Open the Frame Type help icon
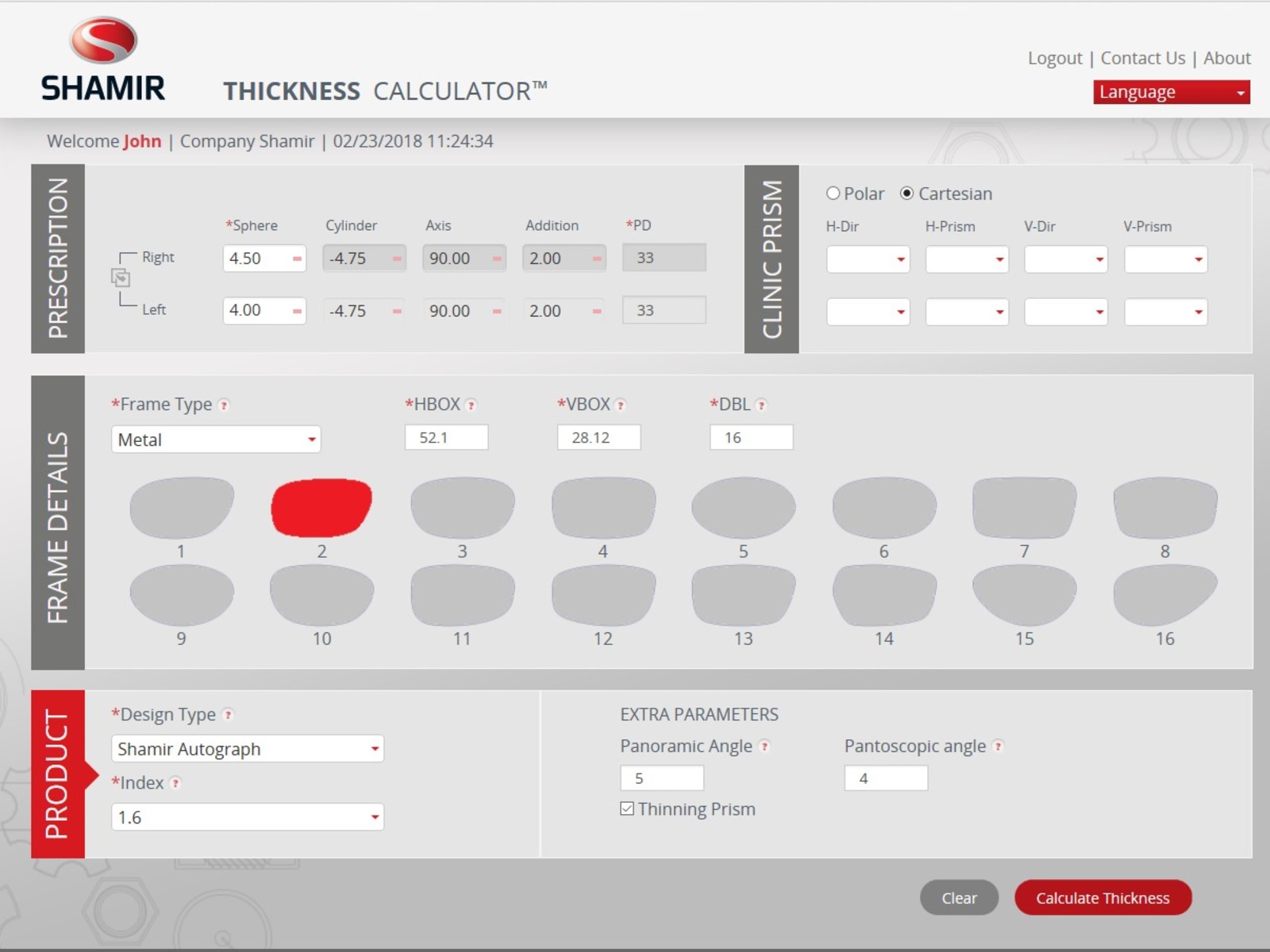The width and height of the screenshot is (1270, 952). 225,405
